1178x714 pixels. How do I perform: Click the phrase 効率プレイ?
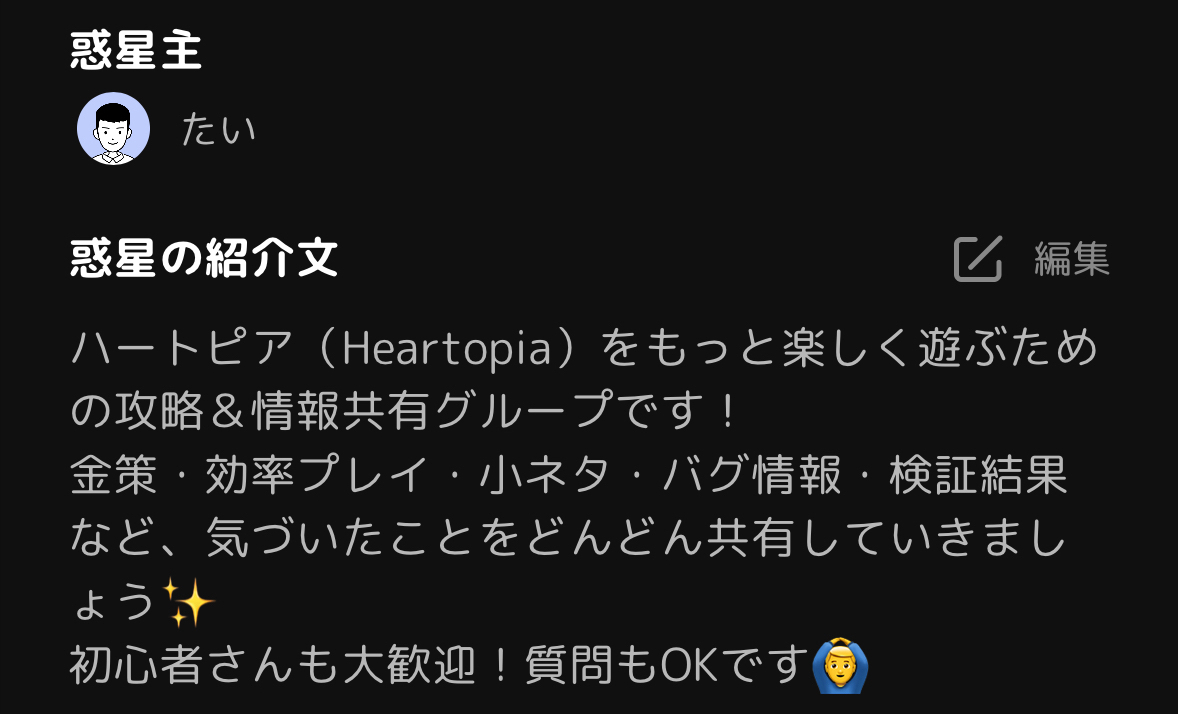coord(316,475)
